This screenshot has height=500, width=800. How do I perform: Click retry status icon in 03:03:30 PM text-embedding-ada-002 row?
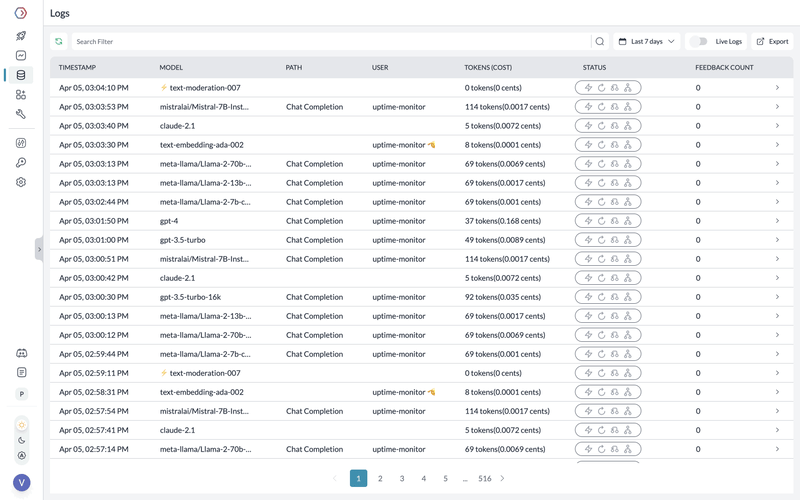(602, 145)
